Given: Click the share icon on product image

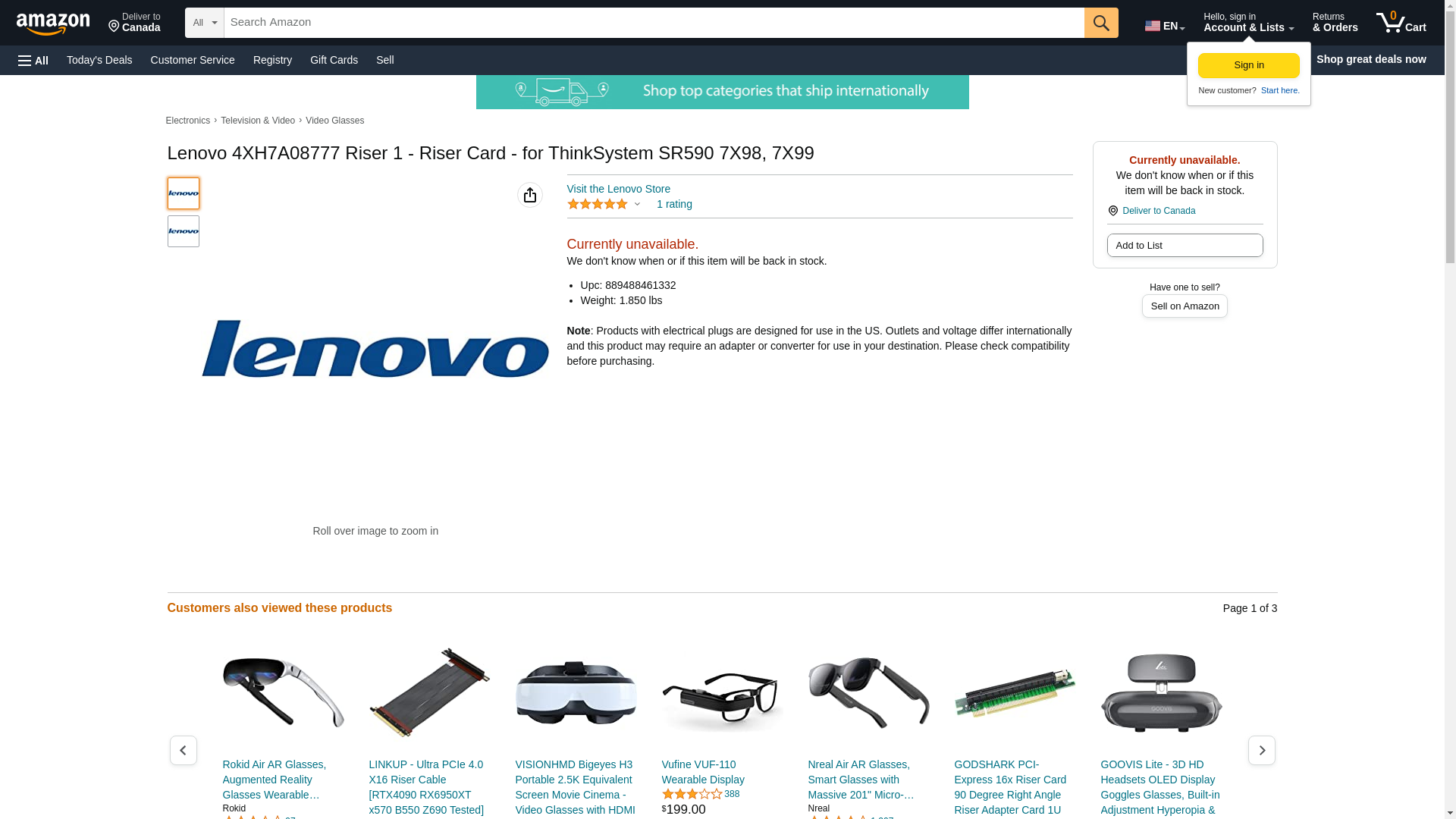Looking at the screenshot, I should [x=530, y=195].
